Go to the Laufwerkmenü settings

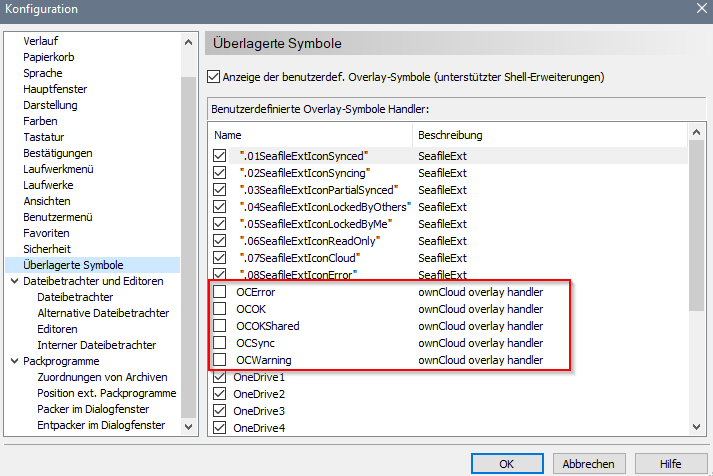point(60,169)
